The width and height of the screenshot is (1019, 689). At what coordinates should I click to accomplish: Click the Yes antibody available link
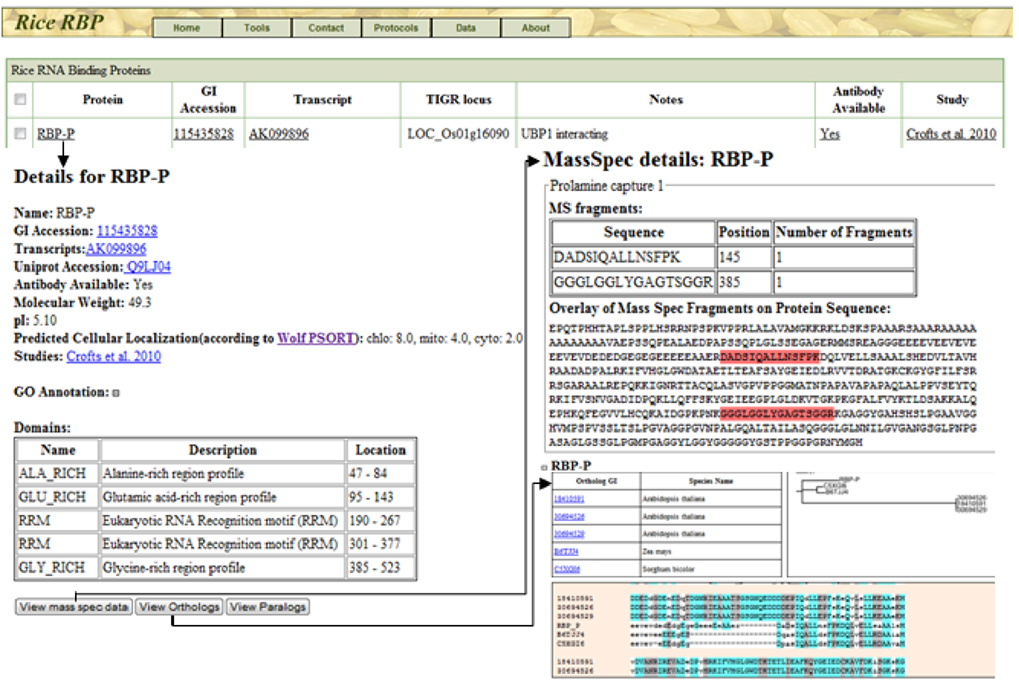(830, 134)
